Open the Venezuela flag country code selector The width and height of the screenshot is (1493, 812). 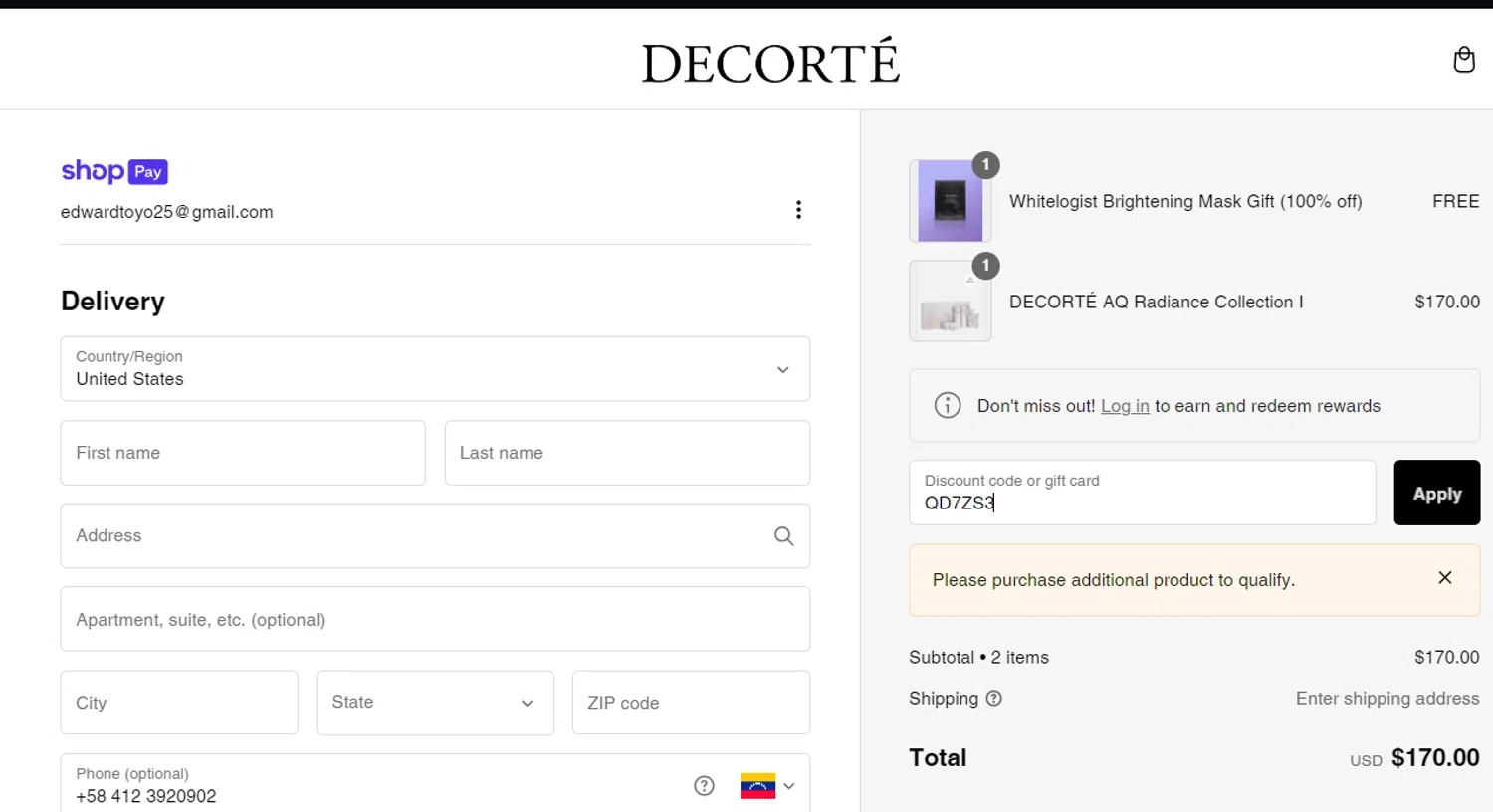click(x=766, y=786)
